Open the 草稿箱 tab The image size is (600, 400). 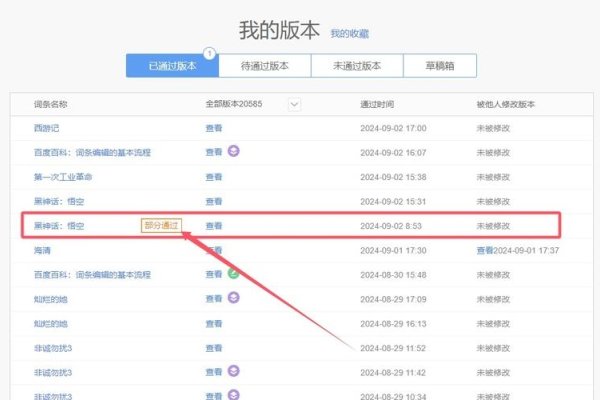pos(440,66)
